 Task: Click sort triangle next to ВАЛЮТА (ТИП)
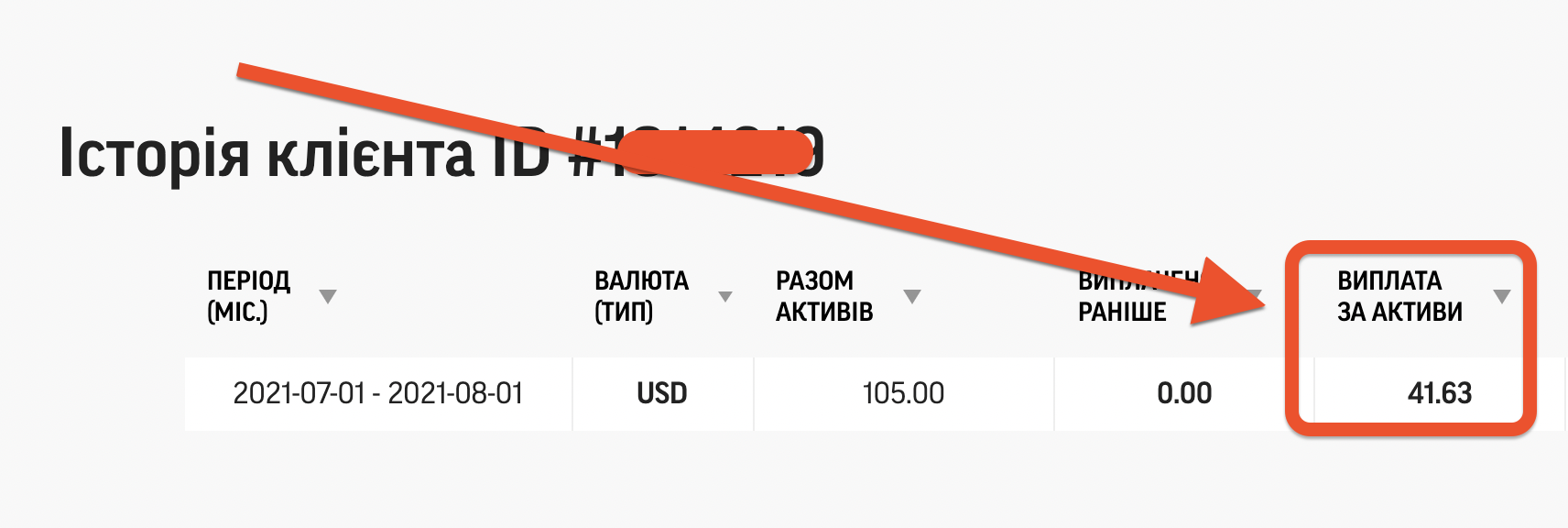[x=725, y=296]
